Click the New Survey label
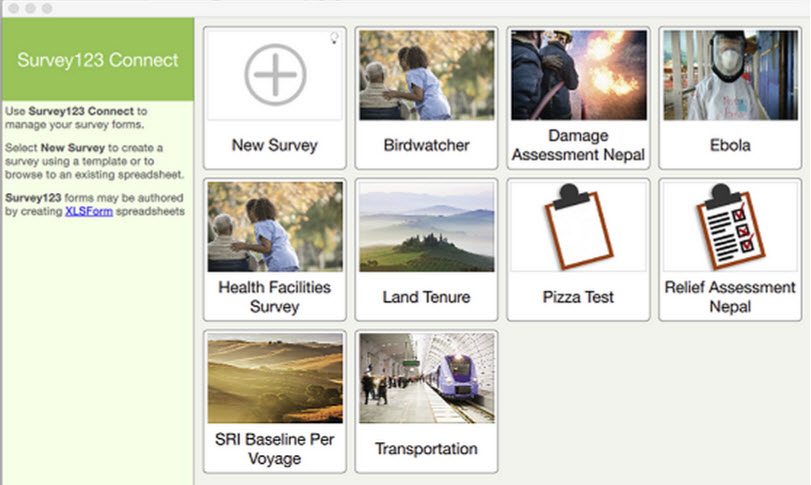The image size is (811, 485). pyautogui.click(x=275, y=146)
